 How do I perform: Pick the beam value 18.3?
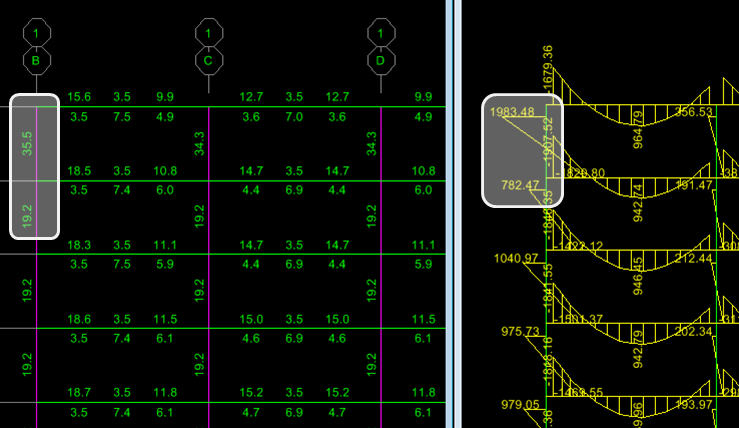pos(79,244)
